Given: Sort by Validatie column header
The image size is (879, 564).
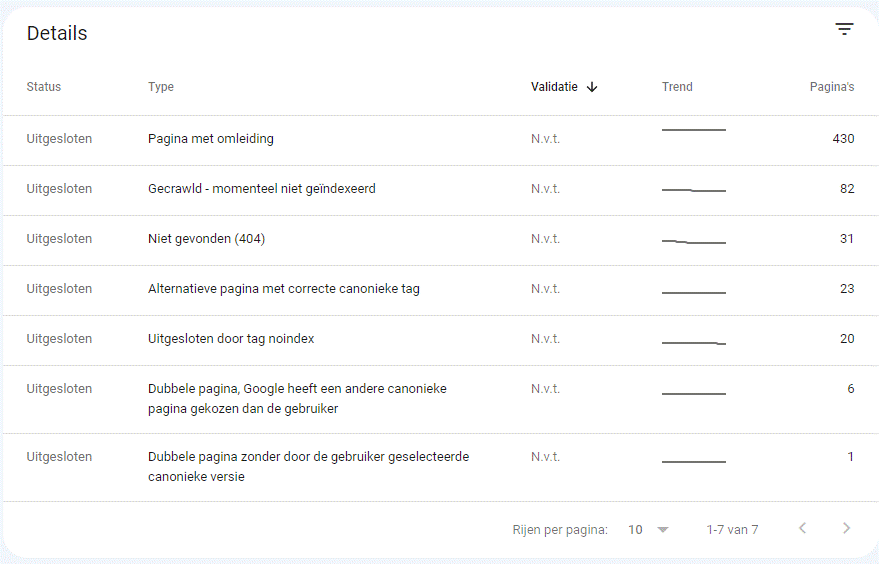Looking at the screenshot, I should (554, 87).
